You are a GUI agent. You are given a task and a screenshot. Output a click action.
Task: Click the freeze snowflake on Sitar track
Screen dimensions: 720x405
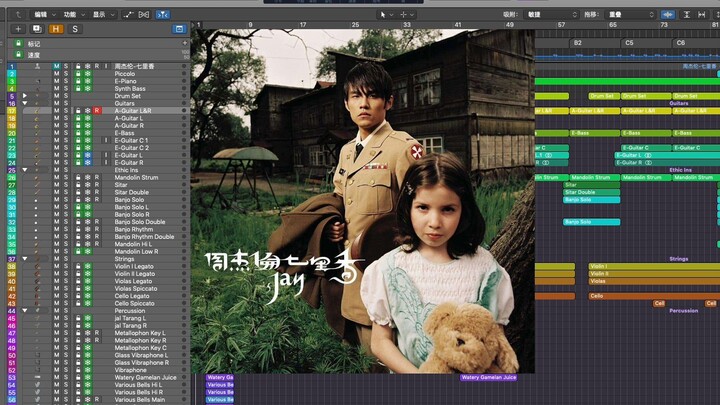click(87, 185)
